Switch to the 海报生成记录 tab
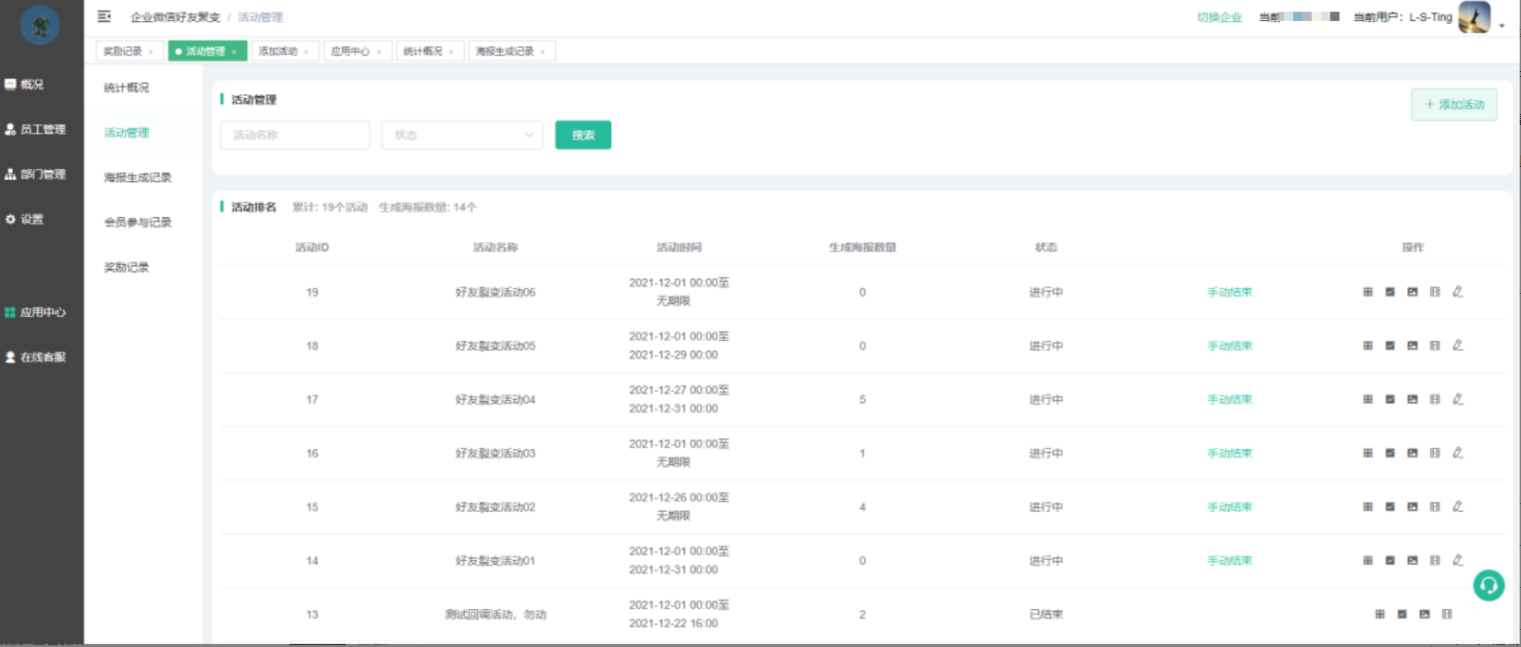Viewport: 1521px width, 647px height. pos(505,51)
